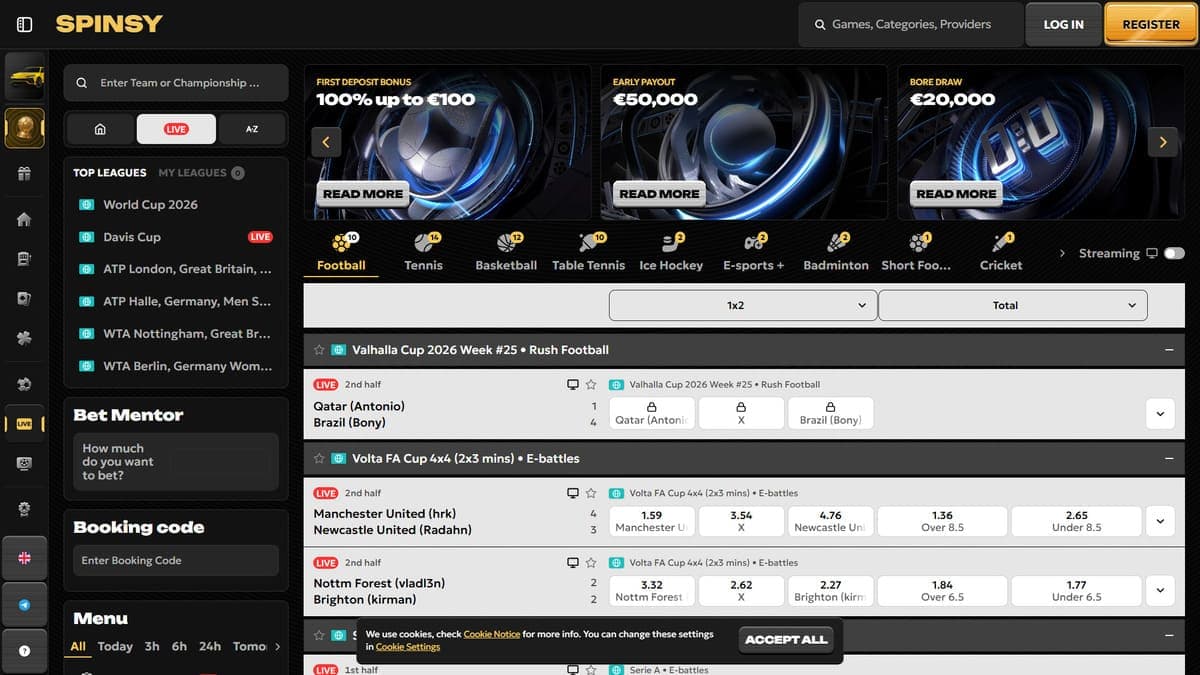The image size is (1200, 675).
Task: Star the Manchester United vs Newcastle match
Action: tap(591, 493)
